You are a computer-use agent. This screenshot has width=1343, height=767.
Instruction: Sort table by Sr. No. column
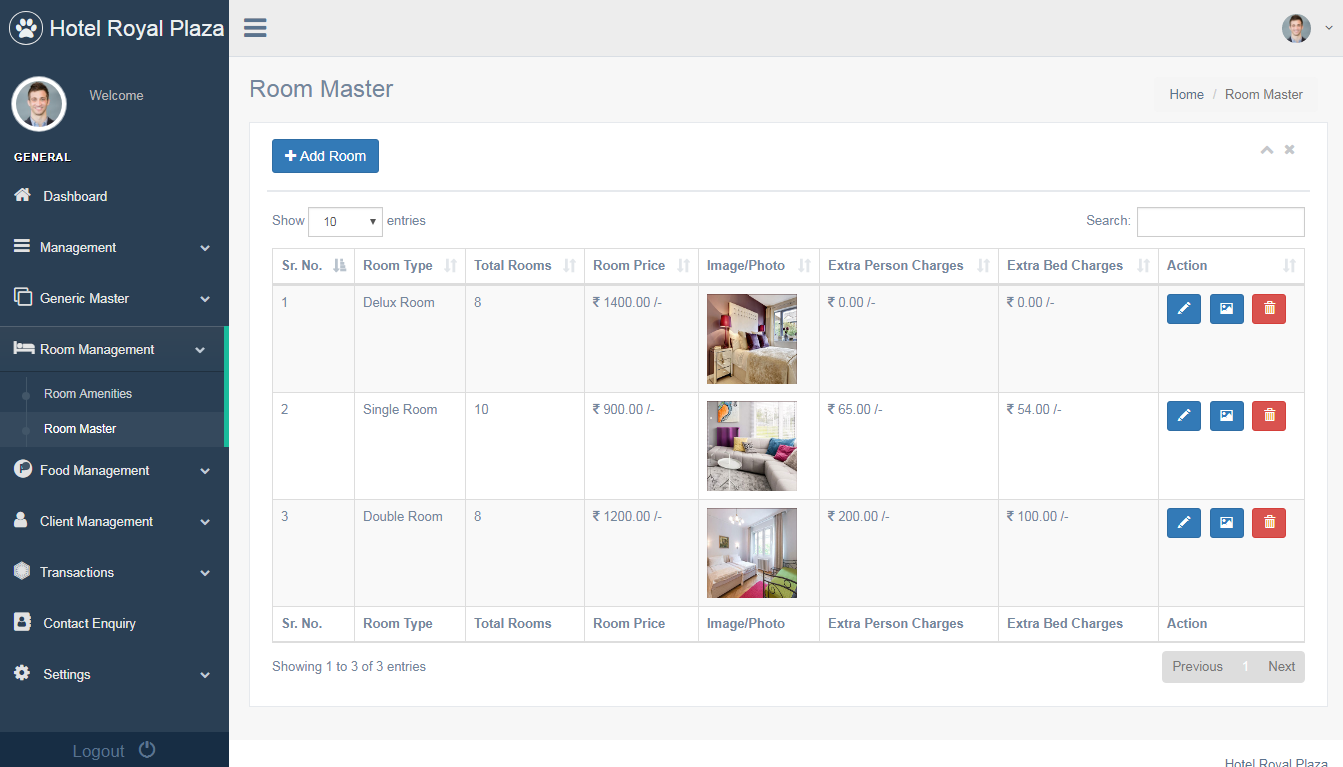314,266
